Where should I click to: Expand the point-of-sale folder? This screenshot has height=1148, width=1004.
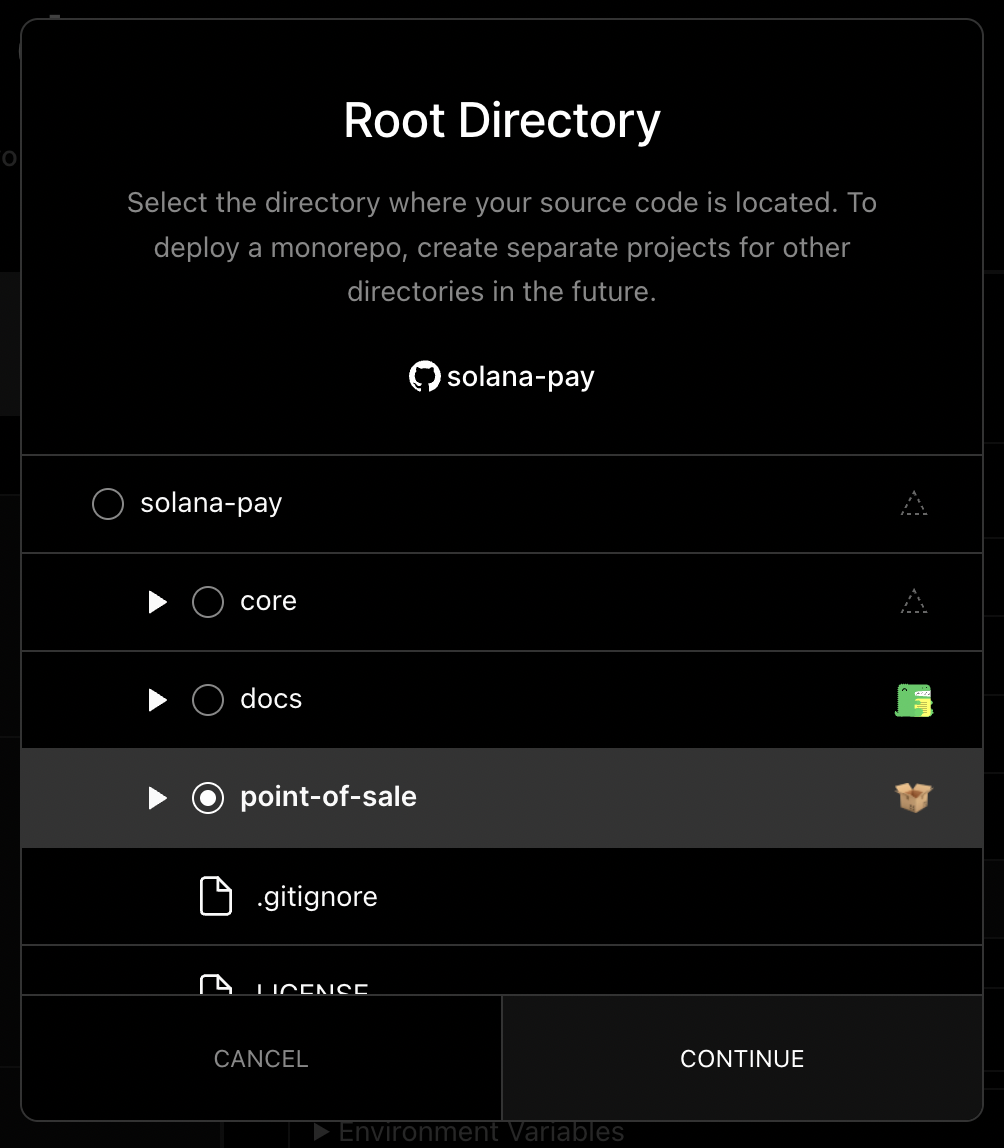click(157, 798)
